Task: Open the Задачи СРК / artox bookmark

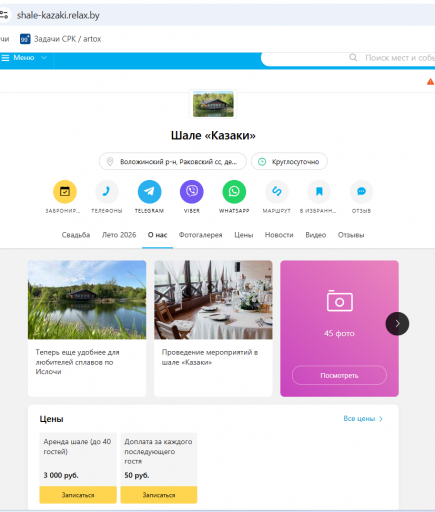Action: click(61, 39)
